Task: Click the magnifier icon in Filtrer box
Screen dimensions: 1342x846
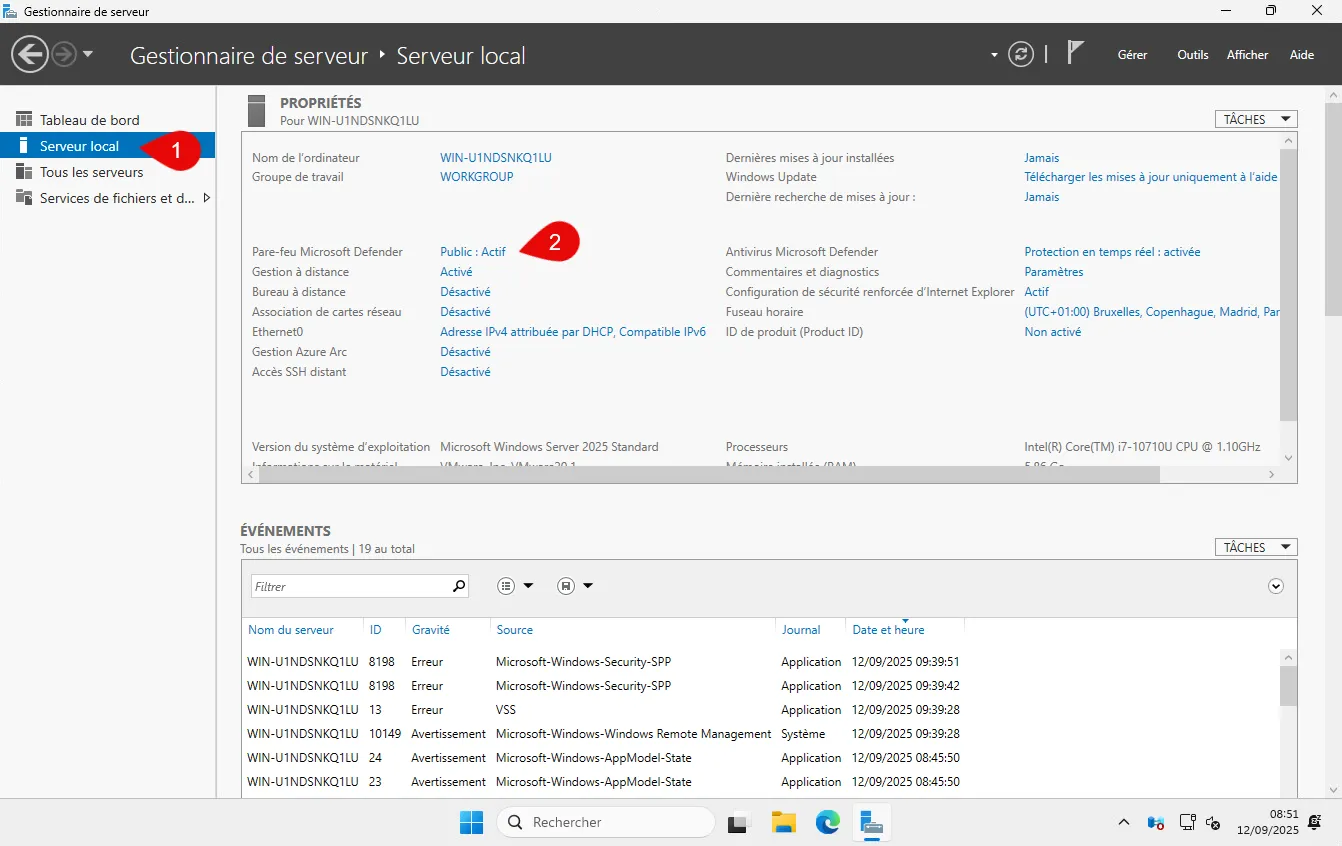Action: pos(459,586)
